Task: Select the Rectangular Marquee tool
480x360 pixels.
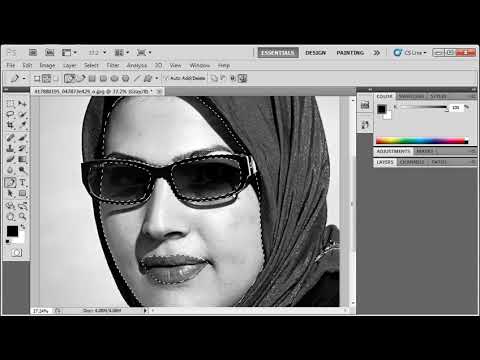Action: [10, 103]
